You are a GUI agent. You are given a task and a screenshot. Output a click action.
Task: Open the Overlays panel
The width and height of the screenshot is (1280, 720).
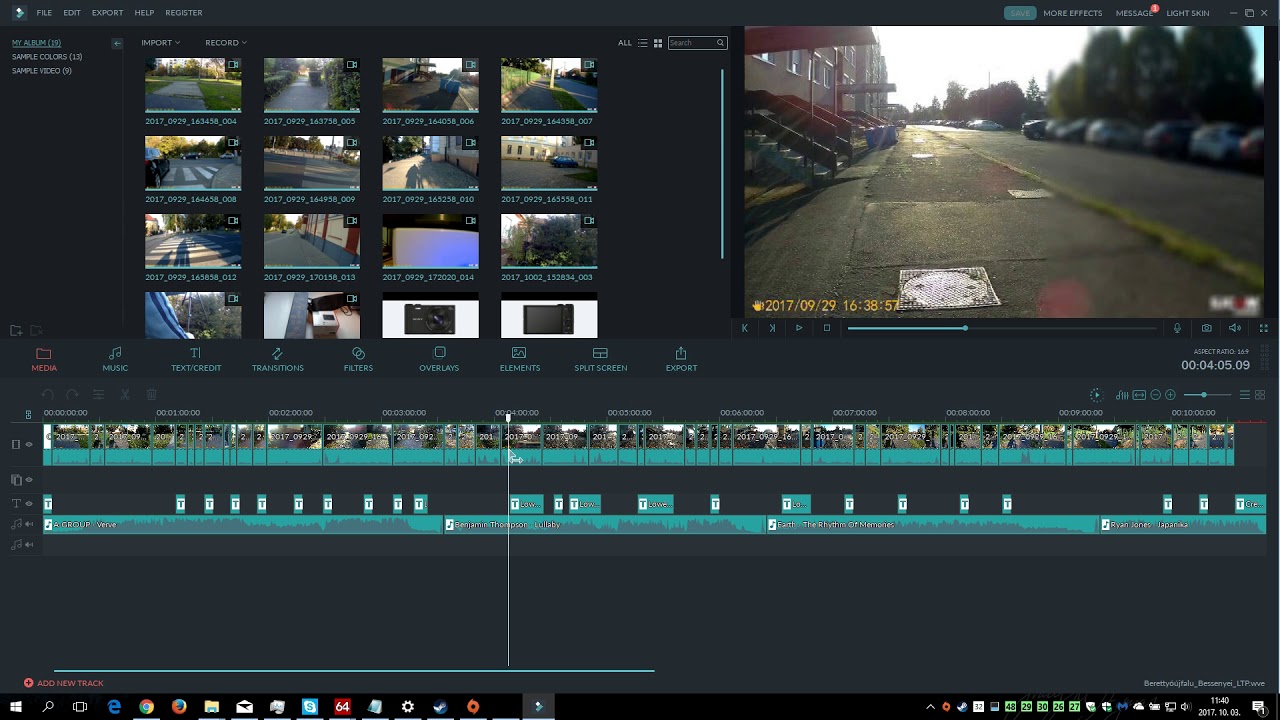439,360
